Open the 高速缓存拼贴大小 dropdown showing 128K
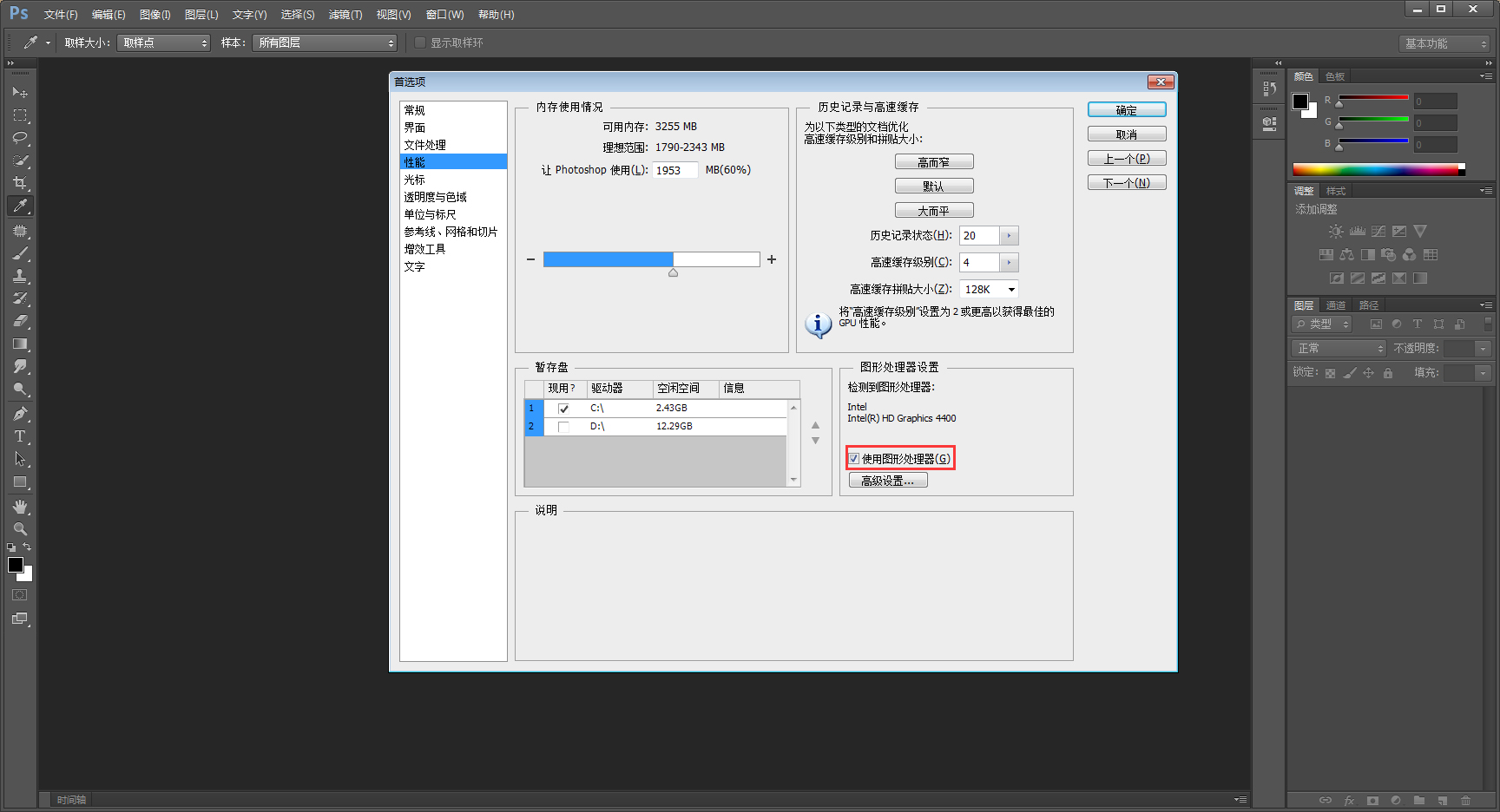 coord(988,289)
